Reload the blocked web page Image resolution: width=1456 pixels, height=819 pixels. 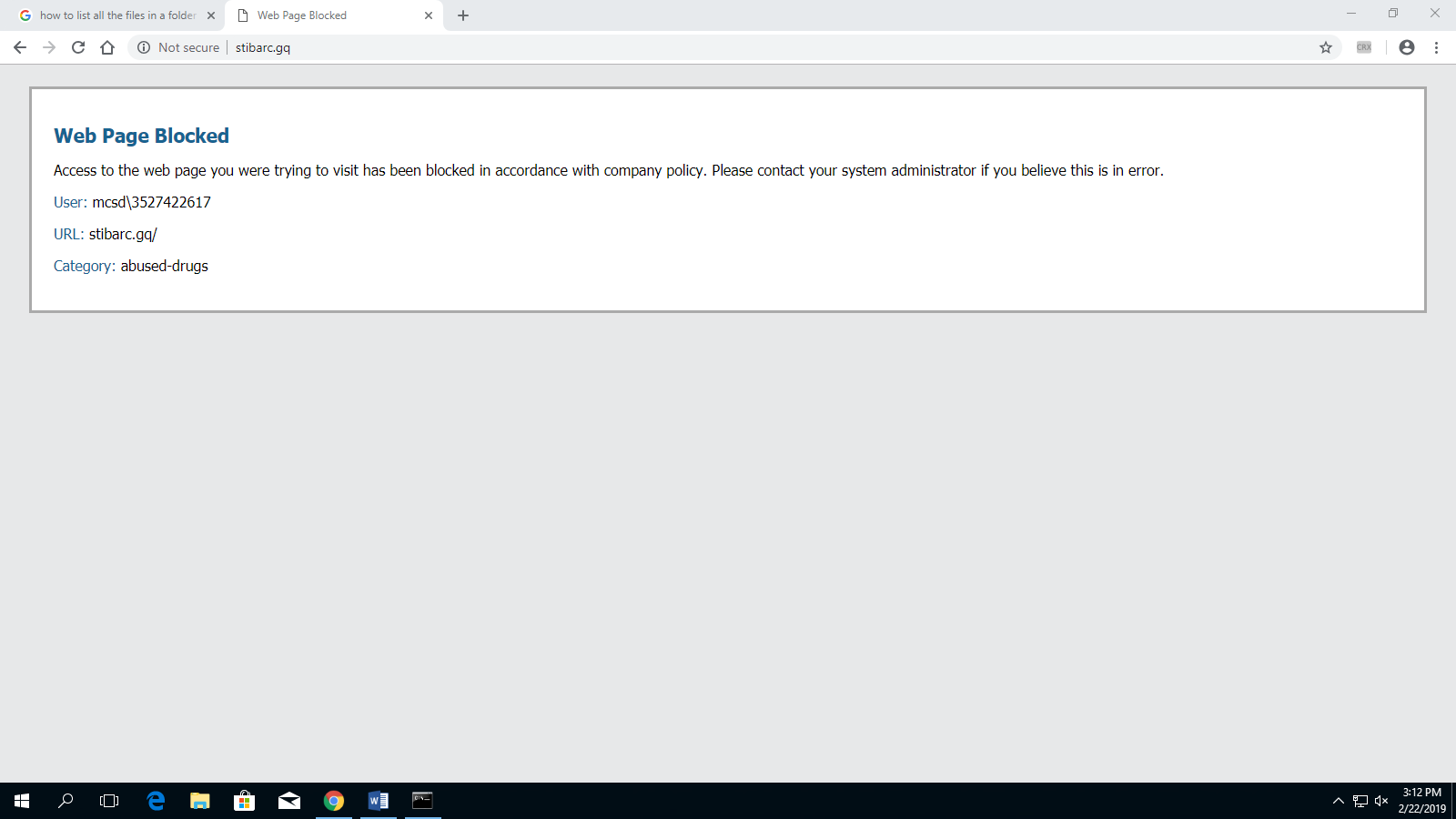click(x=78, y=47)
